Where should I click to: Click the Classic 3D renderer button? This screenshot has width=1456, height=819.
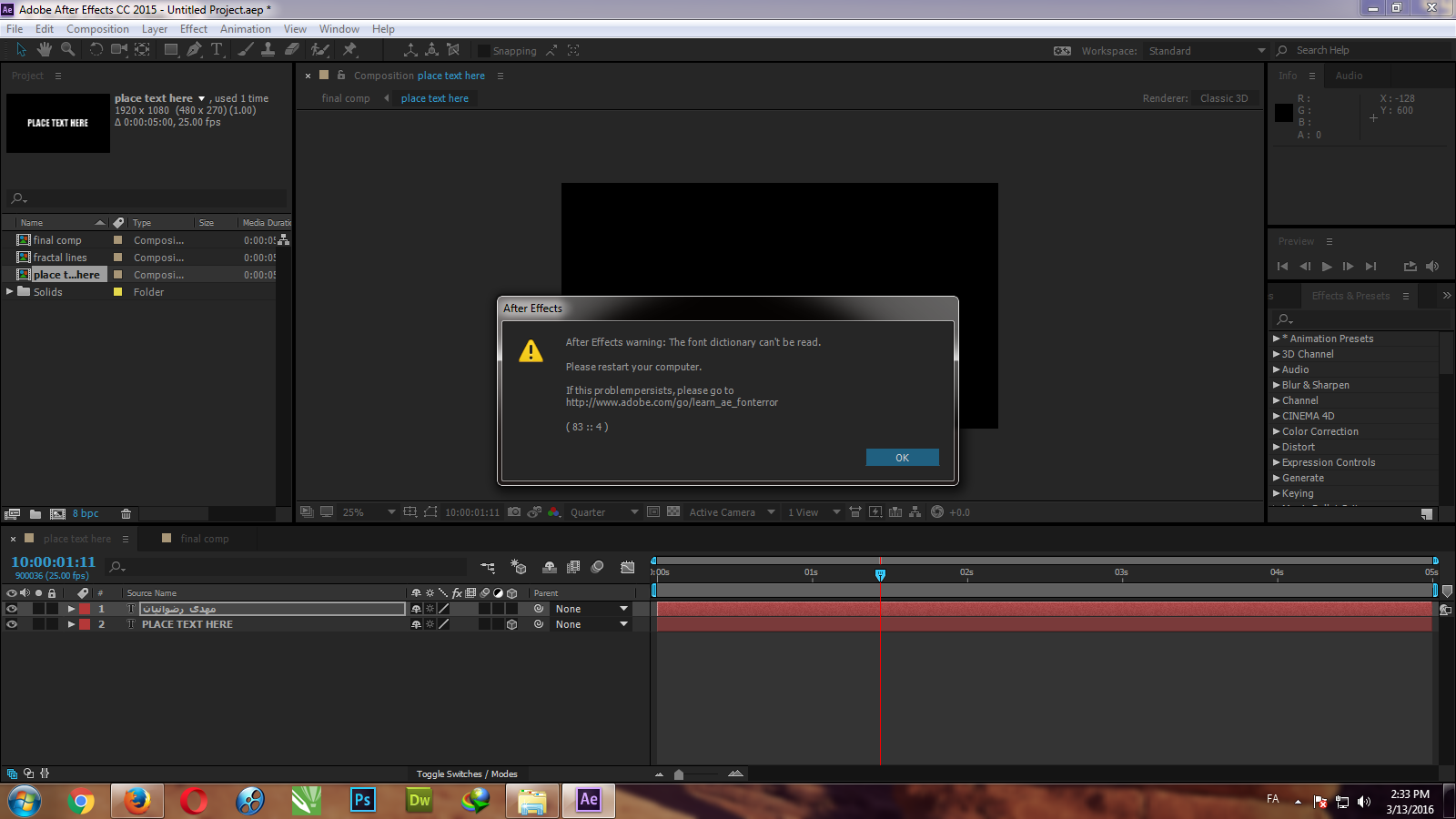1224,98
